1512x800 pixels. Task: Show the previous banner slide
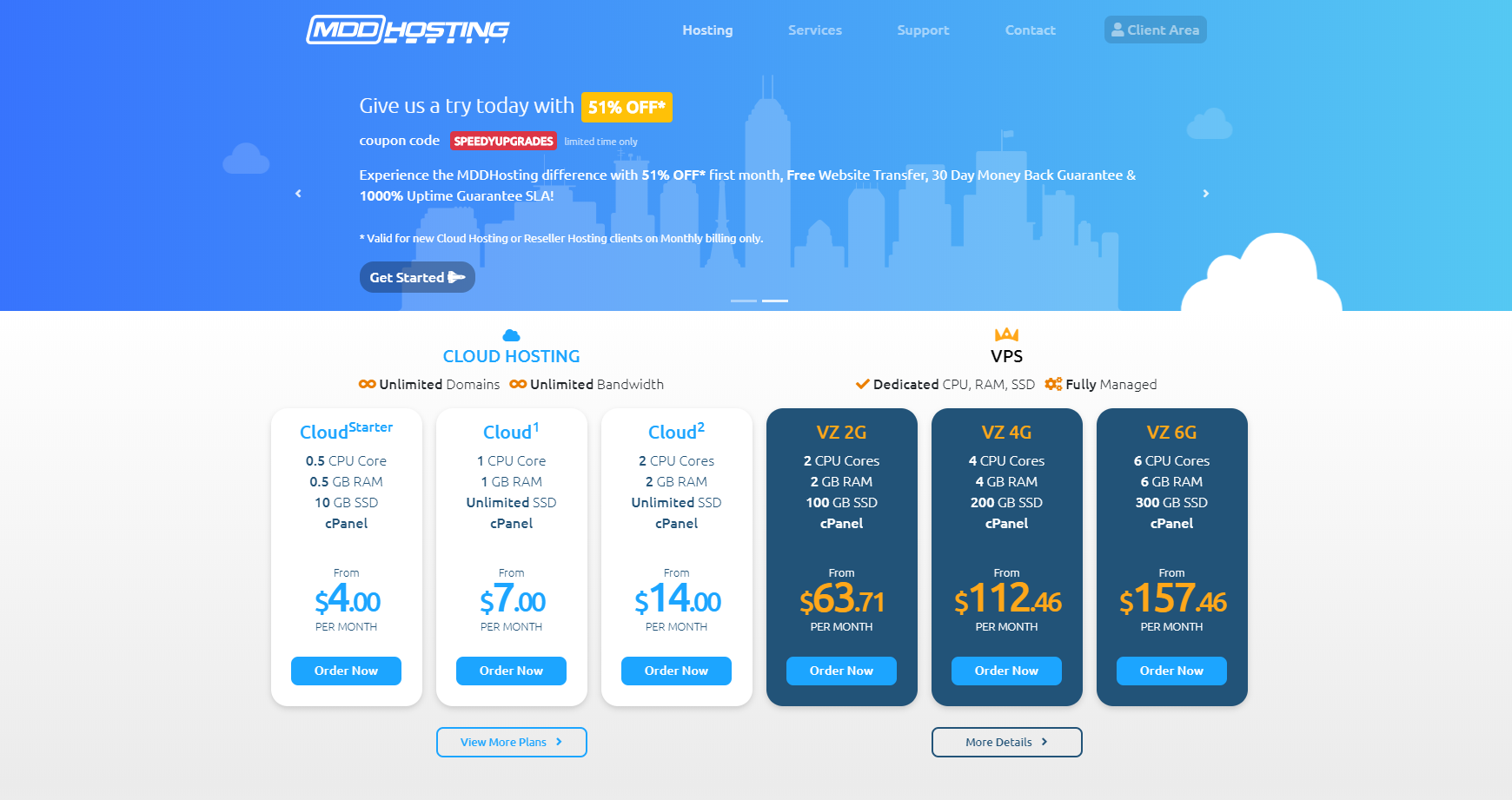pyautogui.click(x=298, y=194)
